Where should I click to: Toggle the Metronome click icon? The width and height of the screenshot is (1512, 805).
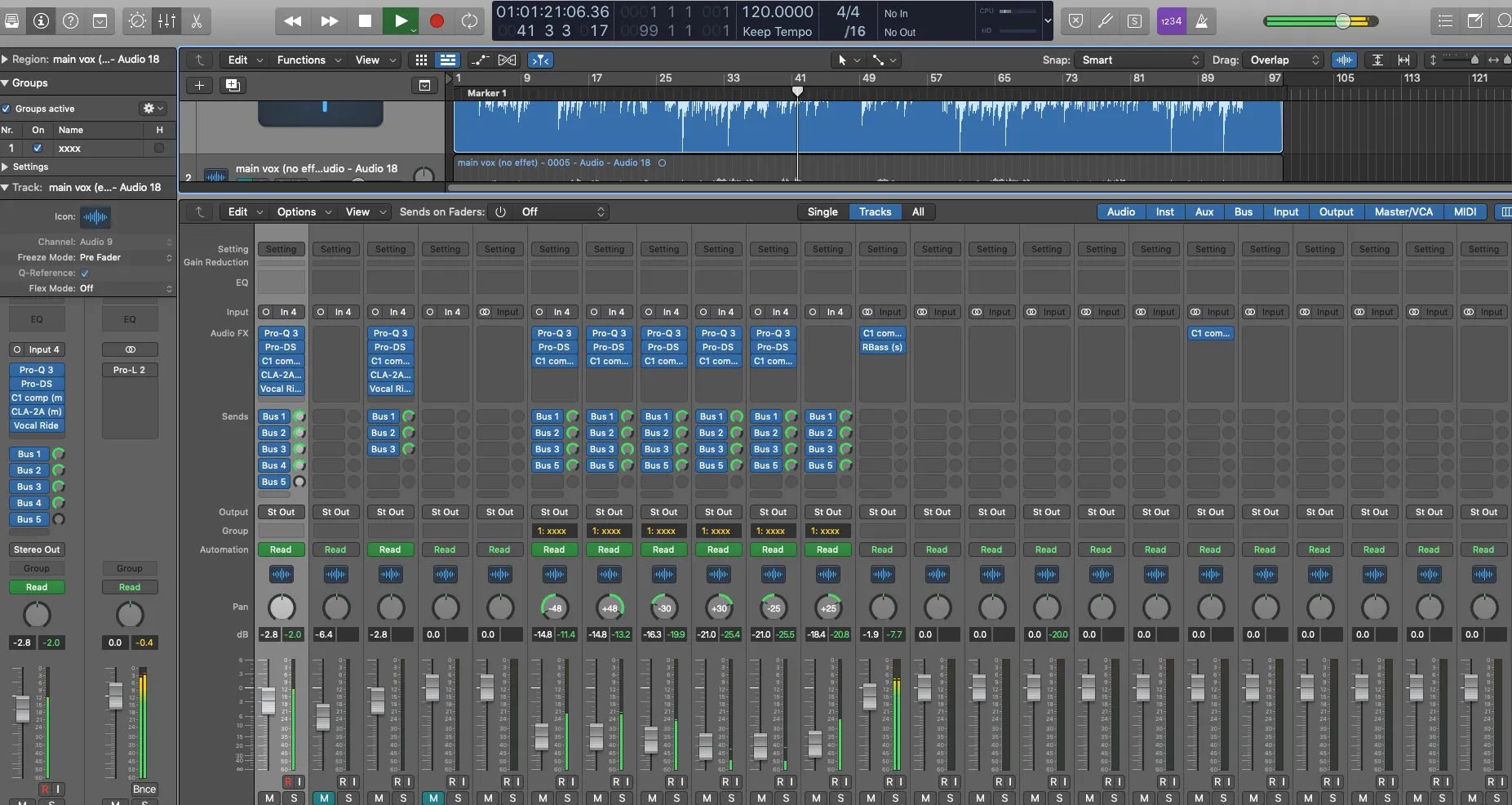pos(1201,21)
